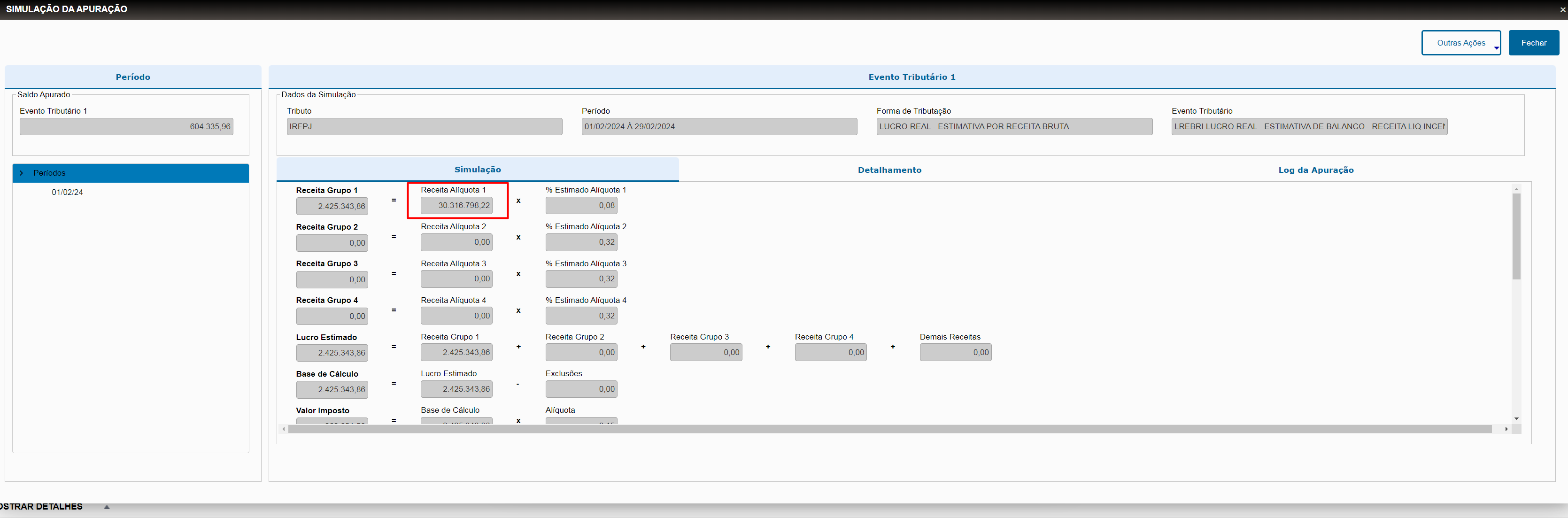Viewport: 1568px width, 518px height.
Task: Select period 01/02/24 in the tree
Action: (67, 193)
